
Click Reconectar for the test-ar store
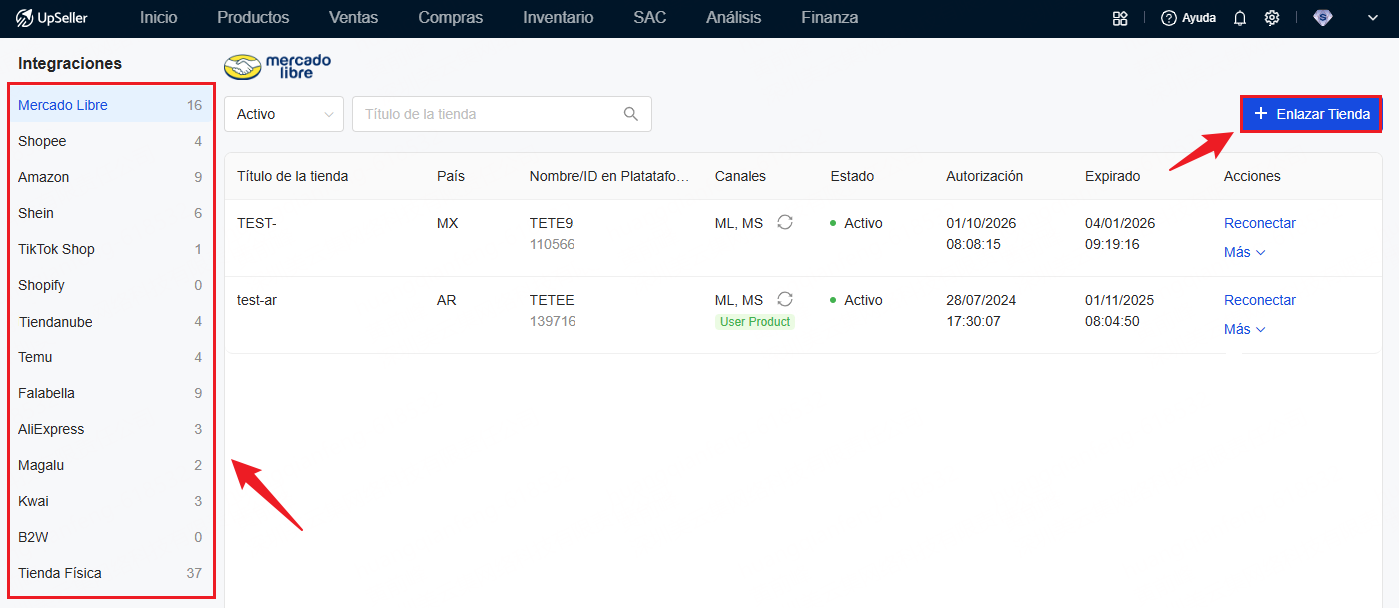[x=1260, y=300]
